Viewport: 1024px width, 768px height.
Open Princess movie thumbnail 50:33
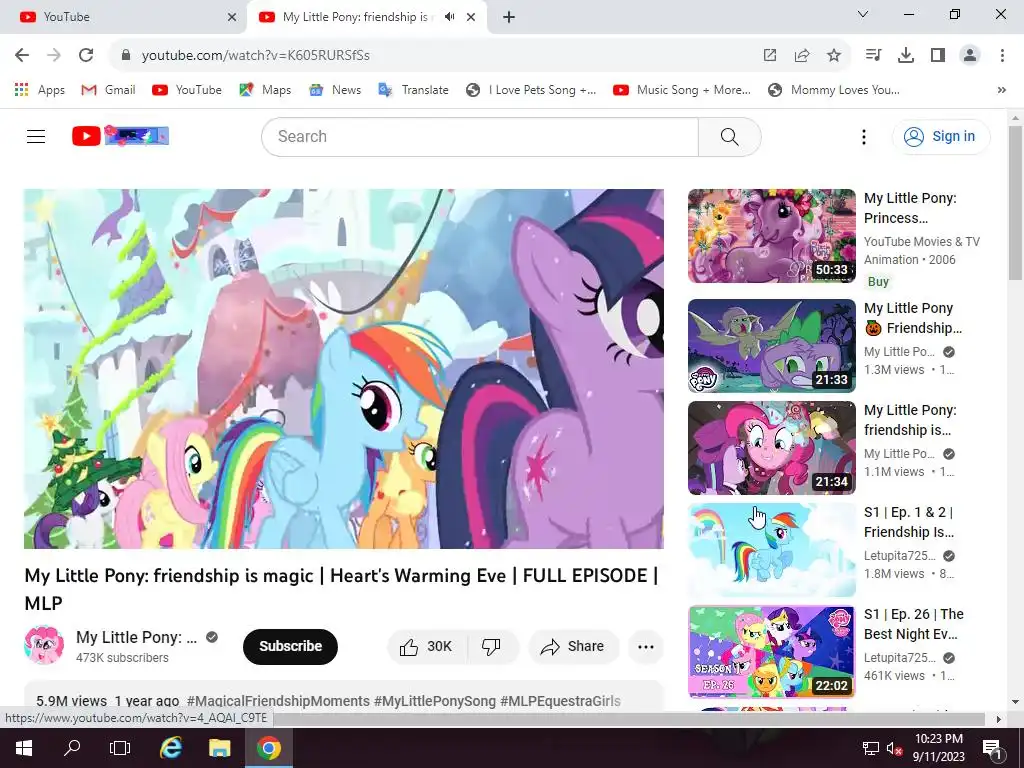point(772,236)
